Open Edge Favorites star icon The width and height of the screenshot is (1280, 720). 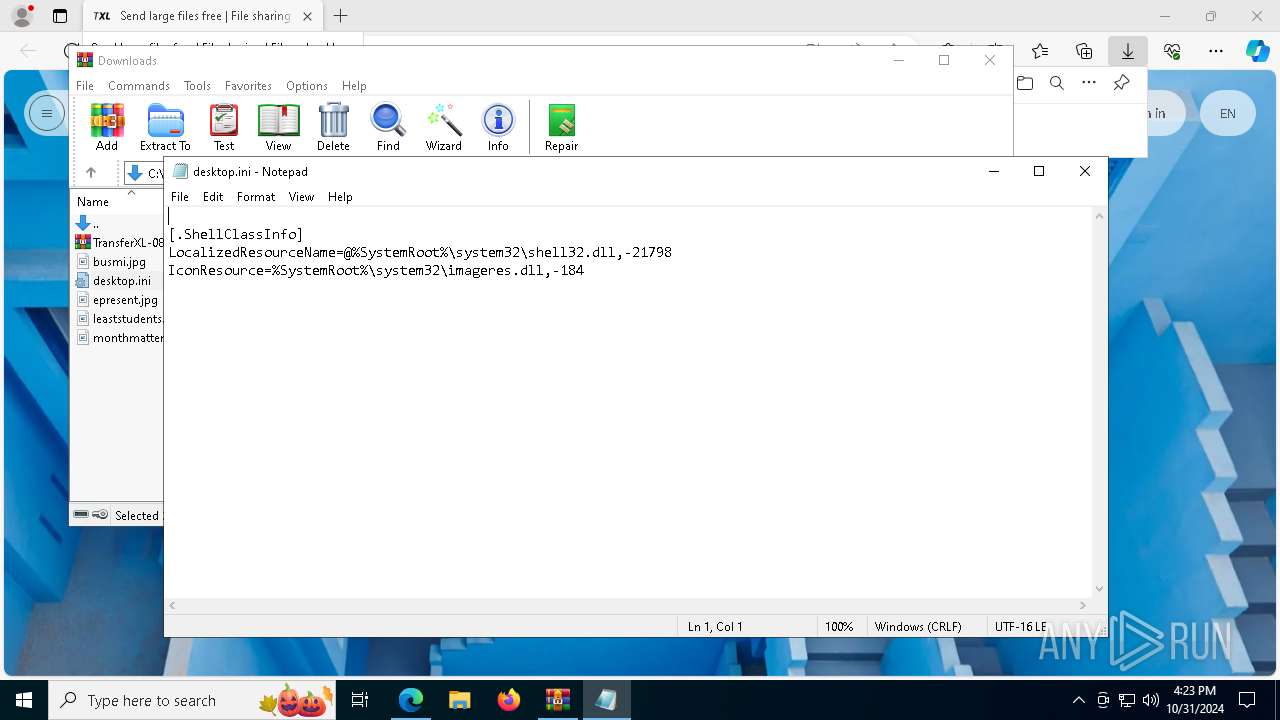(x=1040, y=51)
